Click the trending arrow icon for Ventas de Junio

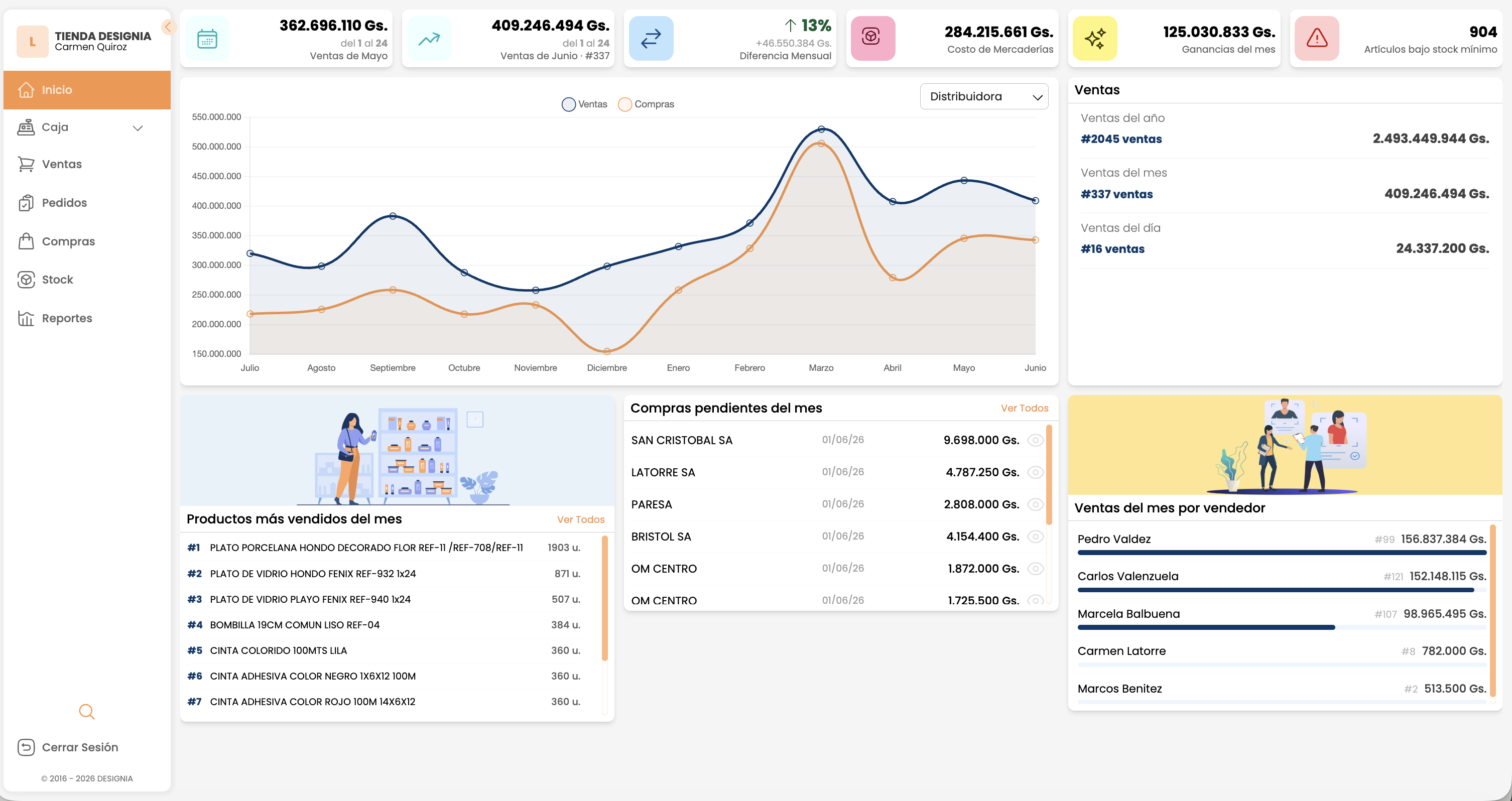pyautogui.click(x=429, y=39)
